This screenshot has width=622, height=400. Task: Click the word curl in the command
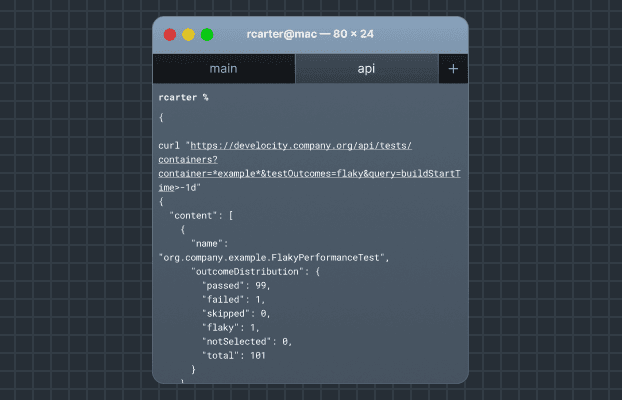coord(170,145)
